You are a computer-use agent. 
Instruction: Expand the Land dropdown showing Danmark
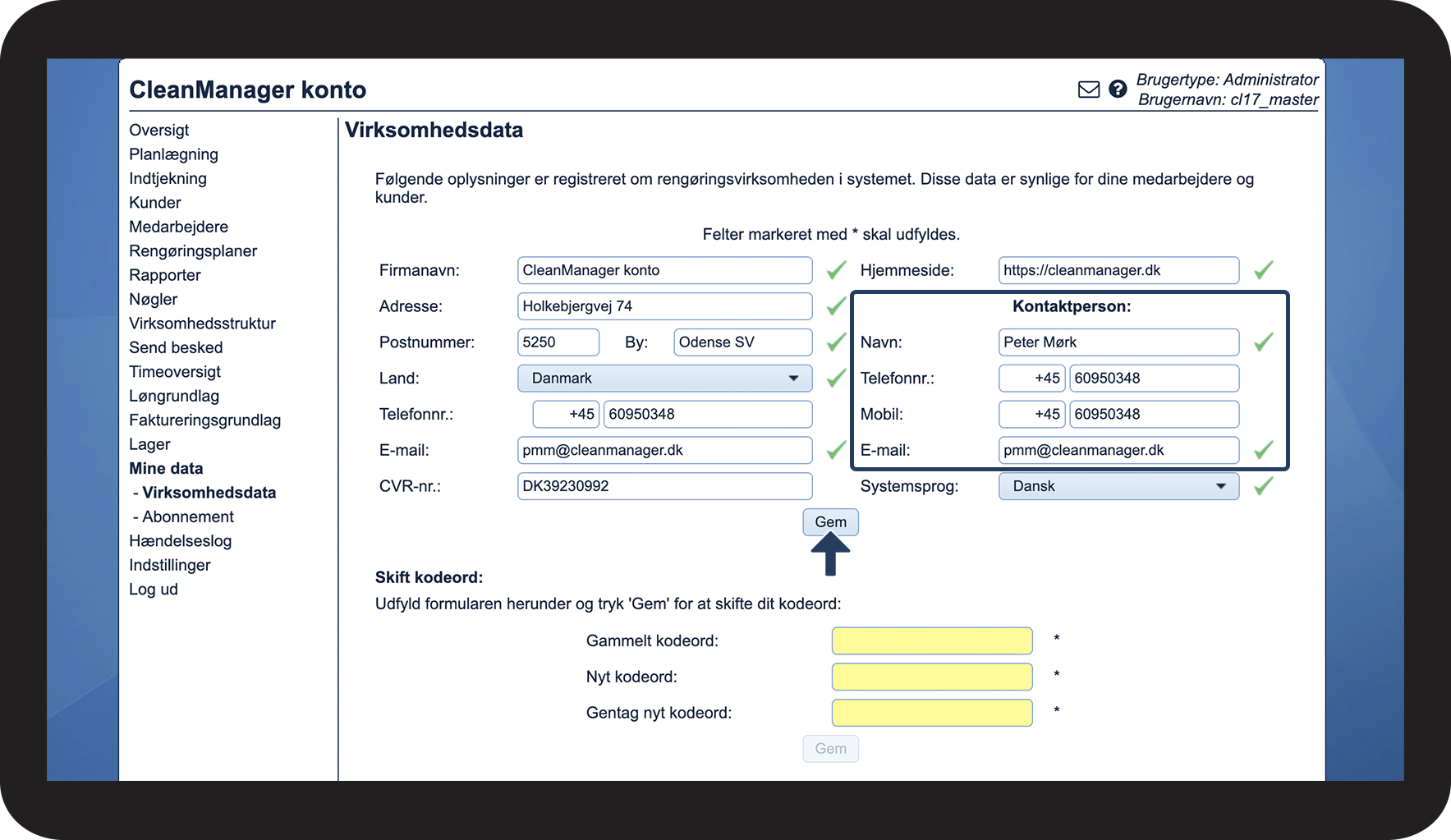click(x=665, y=378)
